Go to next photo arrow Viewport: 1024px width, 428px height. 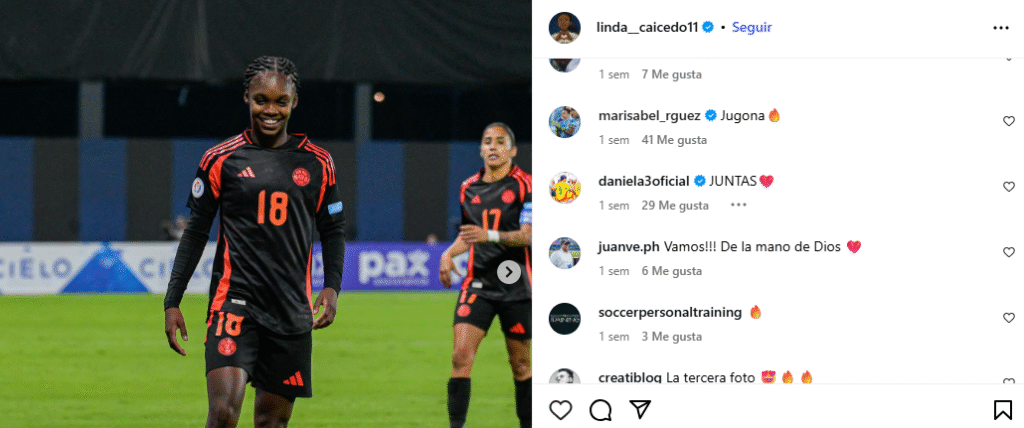[x=509, y=272]
